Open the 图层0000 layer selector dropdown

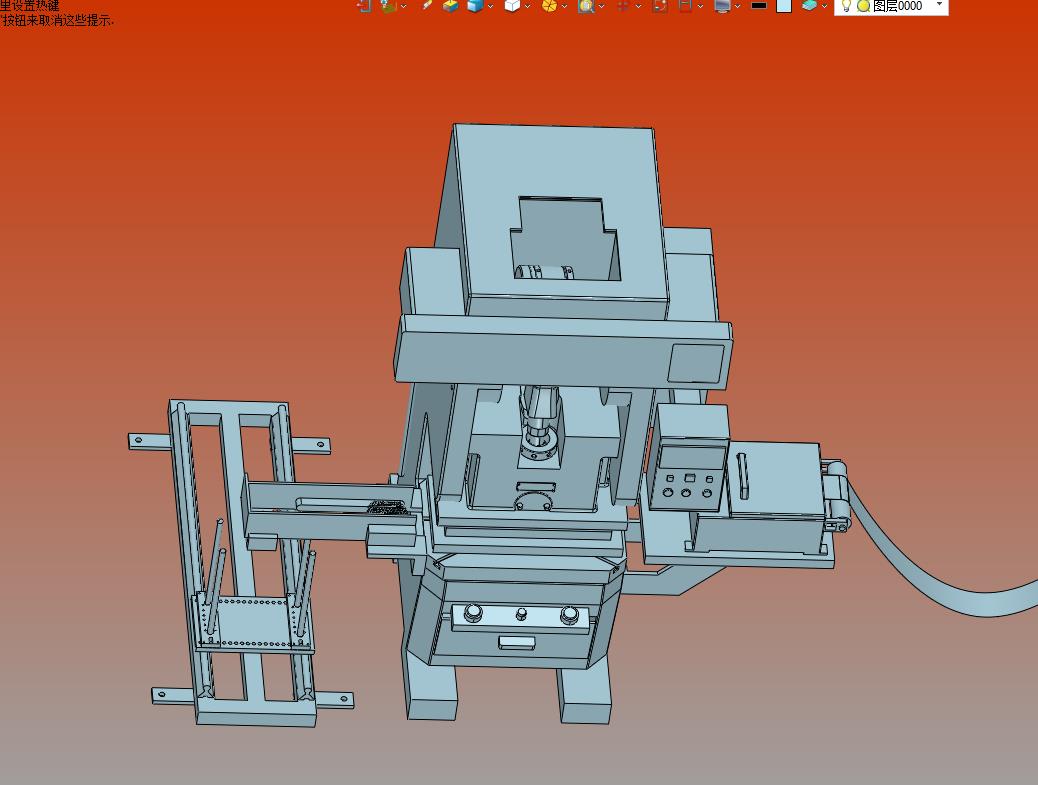939,4
